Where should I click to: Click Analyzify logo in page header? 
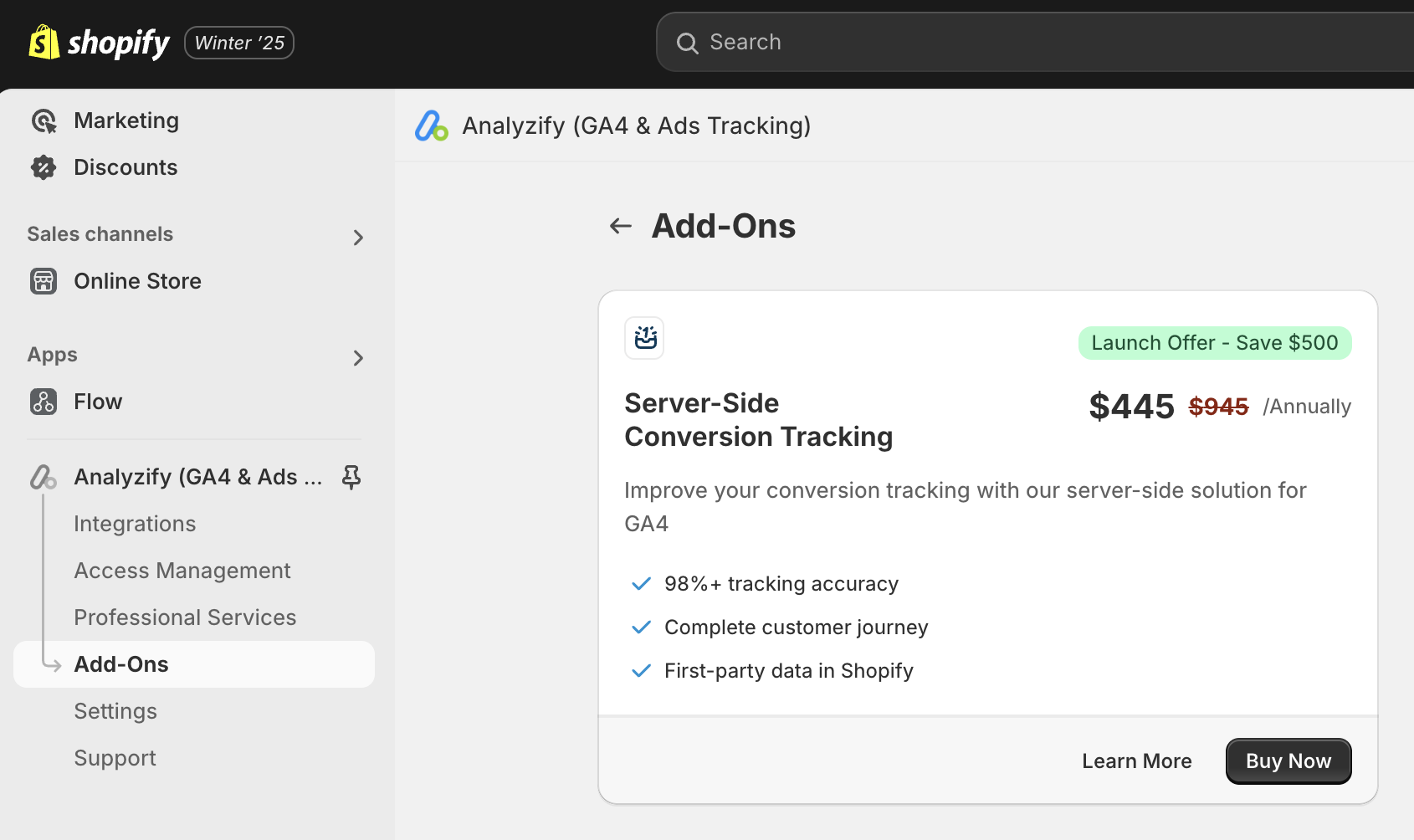click(432, 125)
